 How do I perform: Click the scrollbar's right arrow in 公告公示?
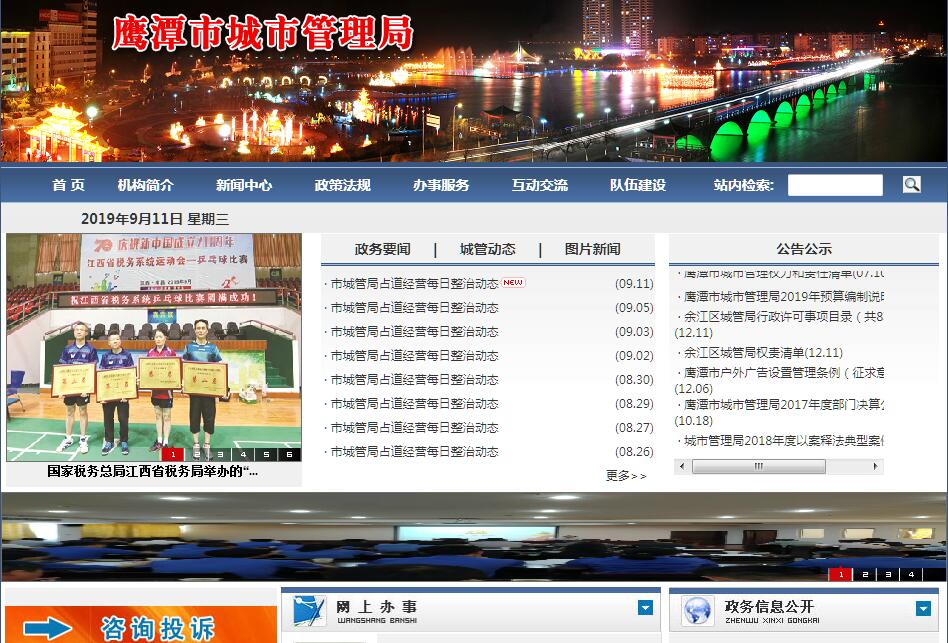pos(876,466)
